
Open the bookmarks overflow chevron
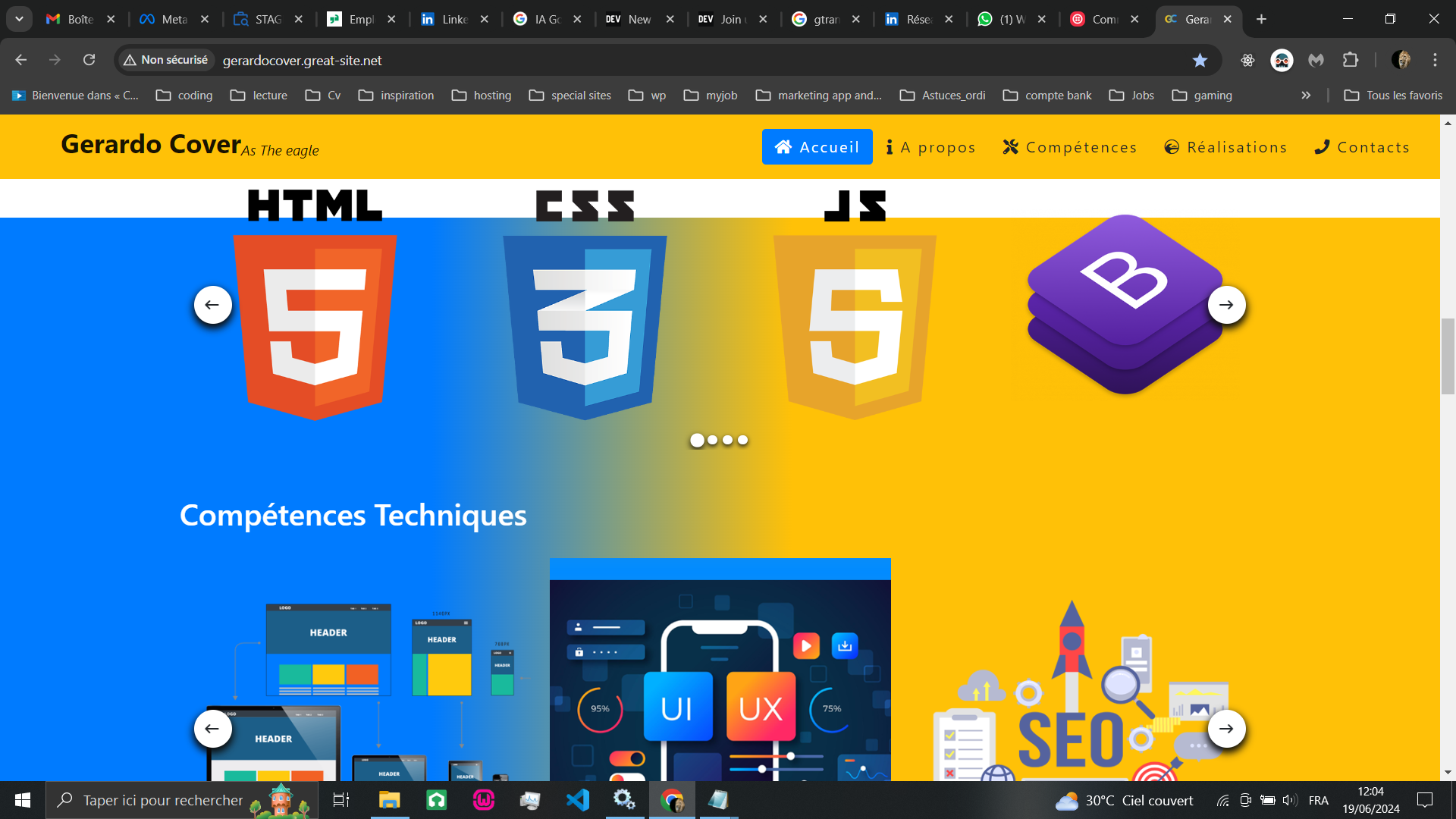coord(1307,95)
